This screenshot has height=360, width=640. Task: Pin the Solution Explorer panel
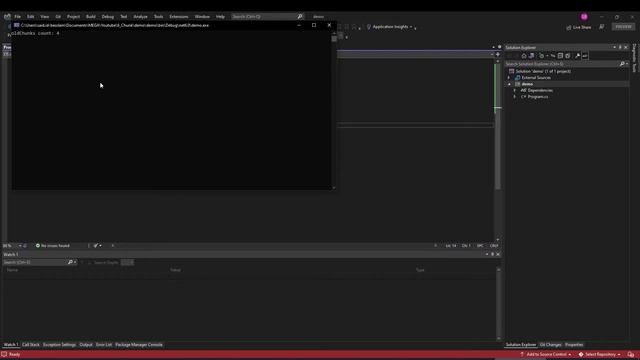pyautogui.click(x=620, y=47)
